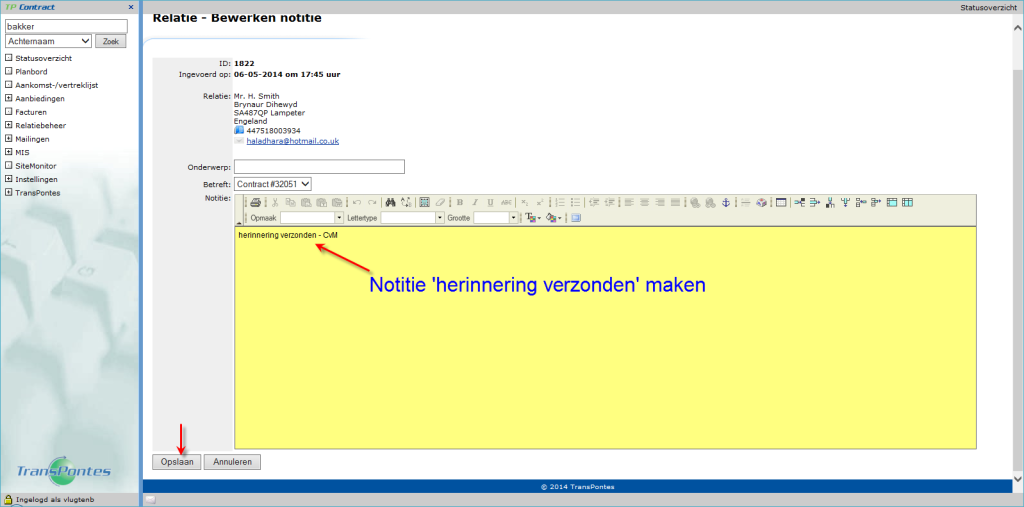This screenshot has height=507, width=1024.
Task: Click the Print icon in editor toolbar
Action: pos(255,202)
